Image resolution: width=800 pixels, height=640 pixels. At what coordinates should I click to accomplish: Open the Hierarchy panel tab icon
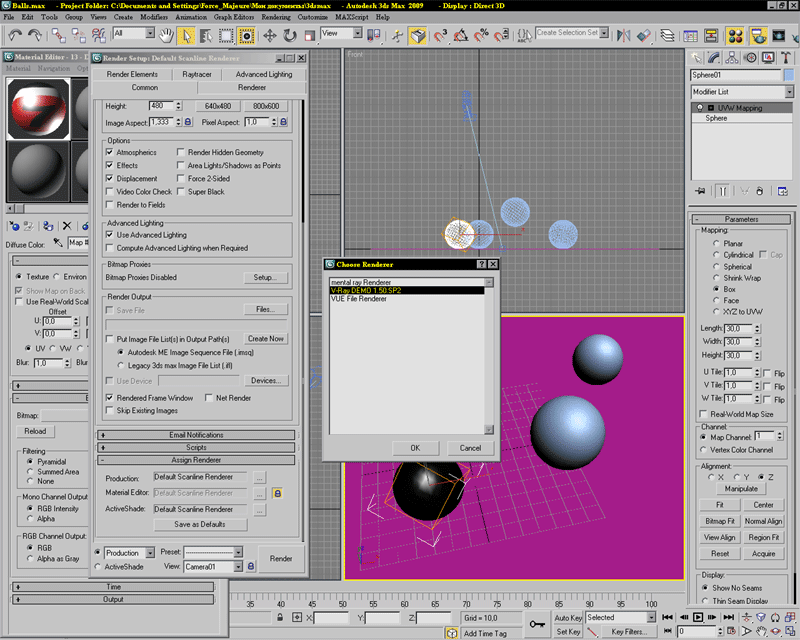tap(732, 58)
